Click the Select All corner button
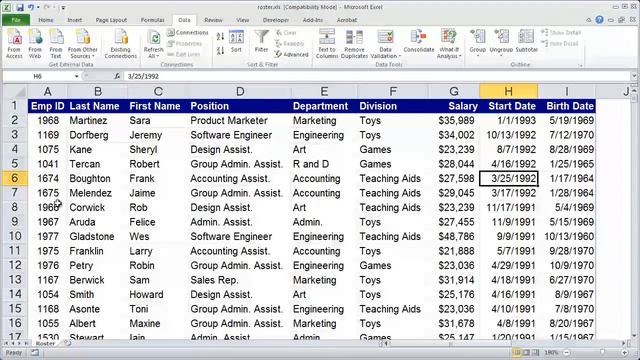Image resolution: width=640 pixels, height=360 pixels. (x=15, y=91)
